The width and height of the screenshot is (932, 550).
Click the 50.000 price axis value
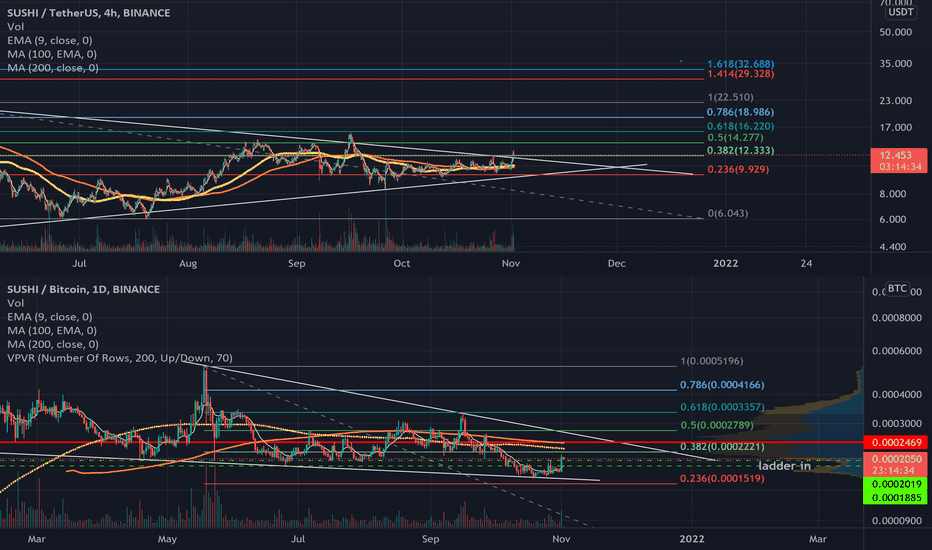click(895, 32)
